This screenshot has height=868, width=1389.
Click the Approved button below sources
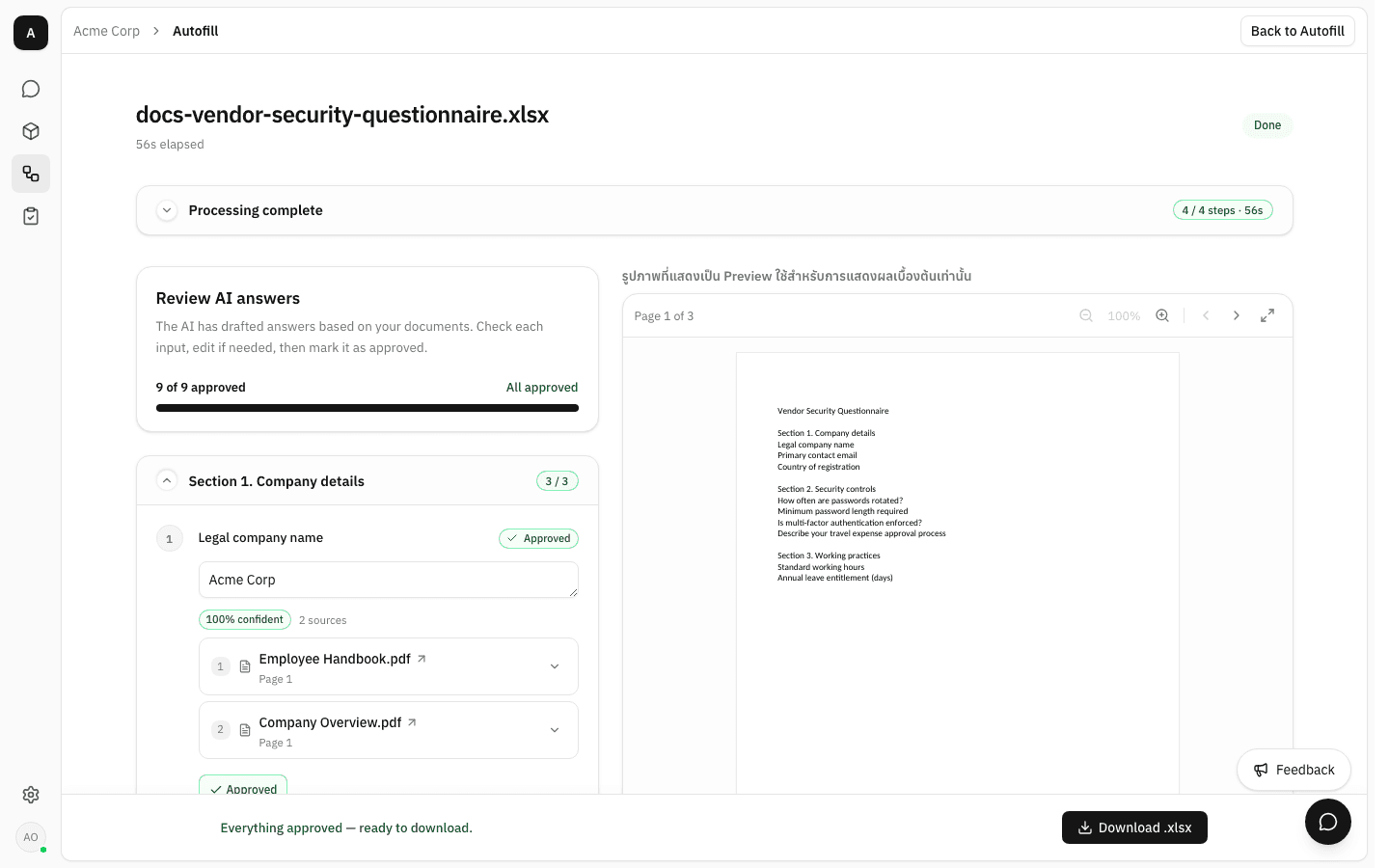[x=243, y=785]
